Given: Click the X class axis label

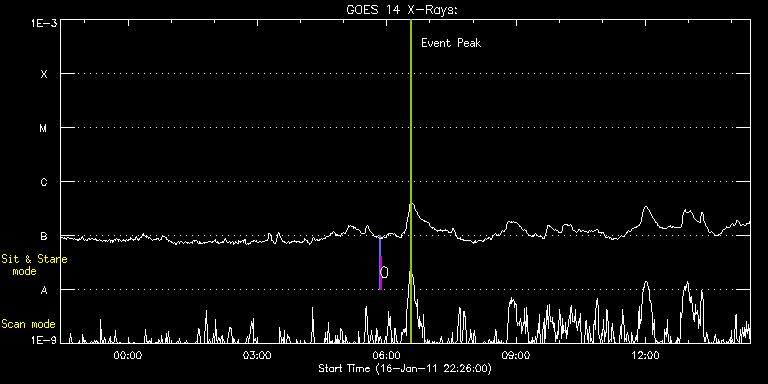Looking at the screenshot, I should [x=44, y=74].
